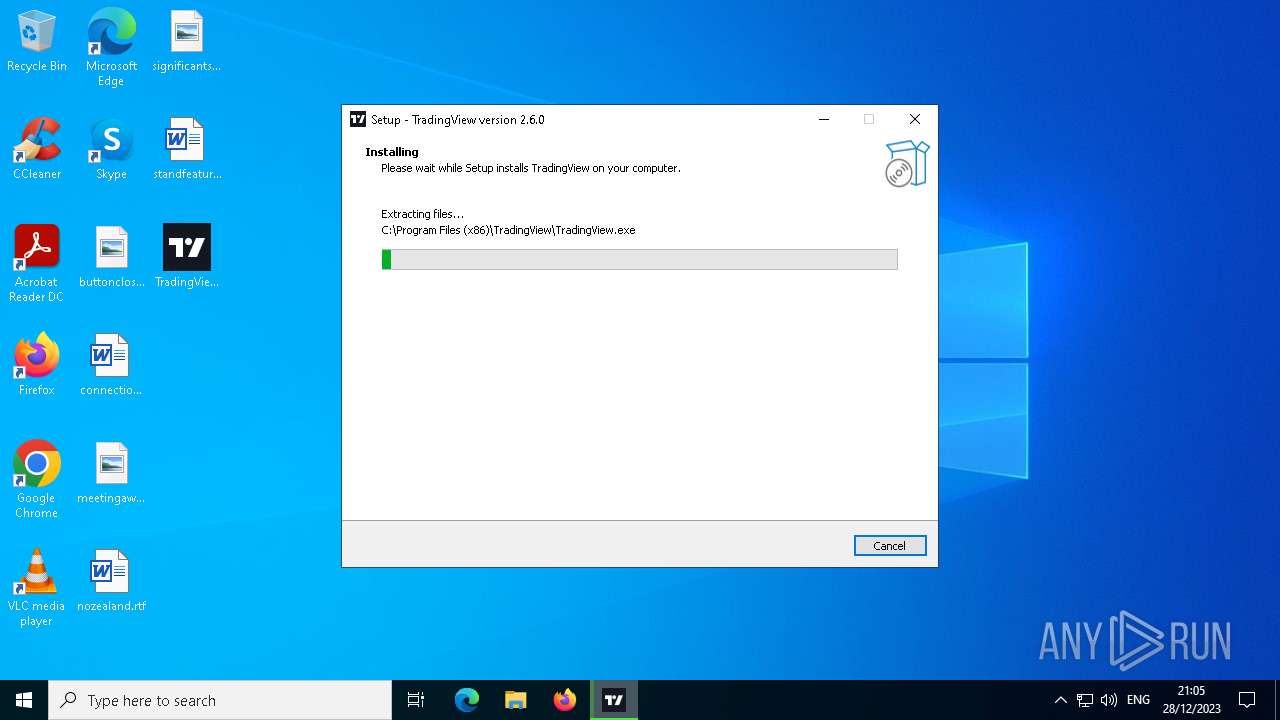The height and width of the screenshot is (720, 1280).
Task: Select the buttonclos image file
Action: [111, 258]
